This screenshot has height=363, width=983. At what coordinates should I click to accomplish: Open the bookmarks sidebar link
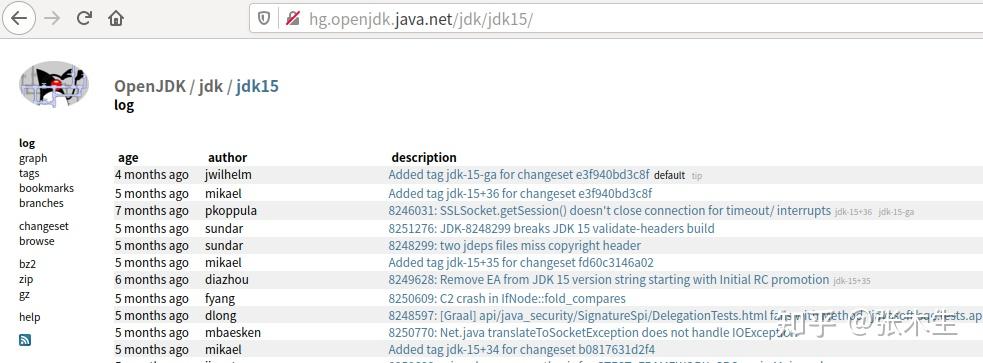pos(46,188)
